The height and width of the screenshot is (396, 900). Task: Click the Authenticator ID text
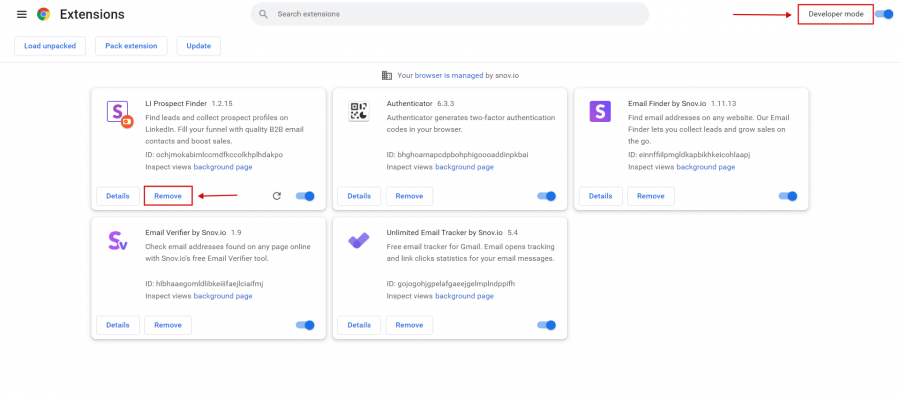point(457,155)
